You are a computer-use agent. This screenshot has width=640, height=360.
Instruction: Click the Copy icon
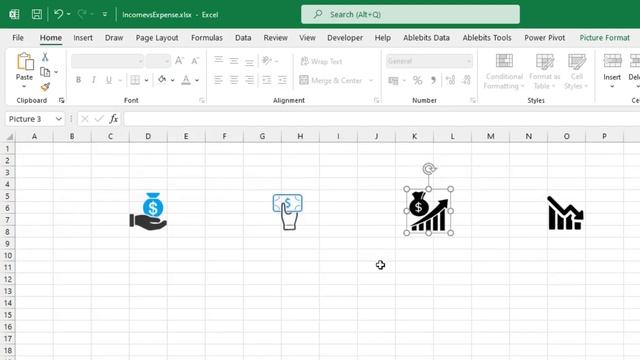point(45,72)
